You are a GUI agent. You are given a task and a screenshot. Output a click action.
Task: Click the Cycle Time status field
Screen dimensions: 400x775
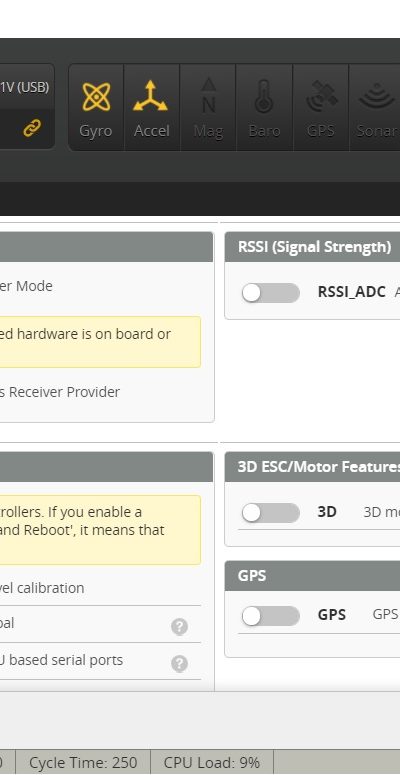point(83,763)
